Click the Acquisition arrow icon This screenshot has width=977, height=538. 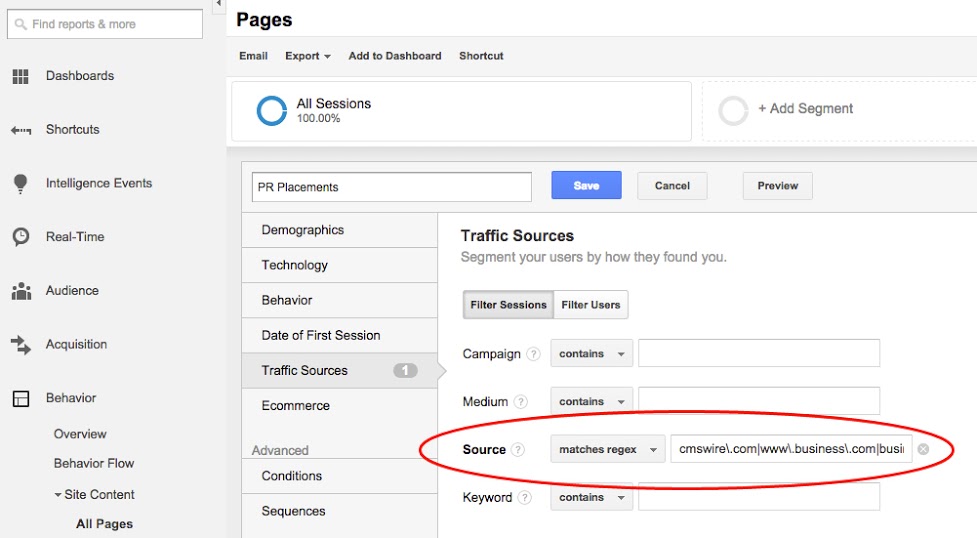coord(20,345)
